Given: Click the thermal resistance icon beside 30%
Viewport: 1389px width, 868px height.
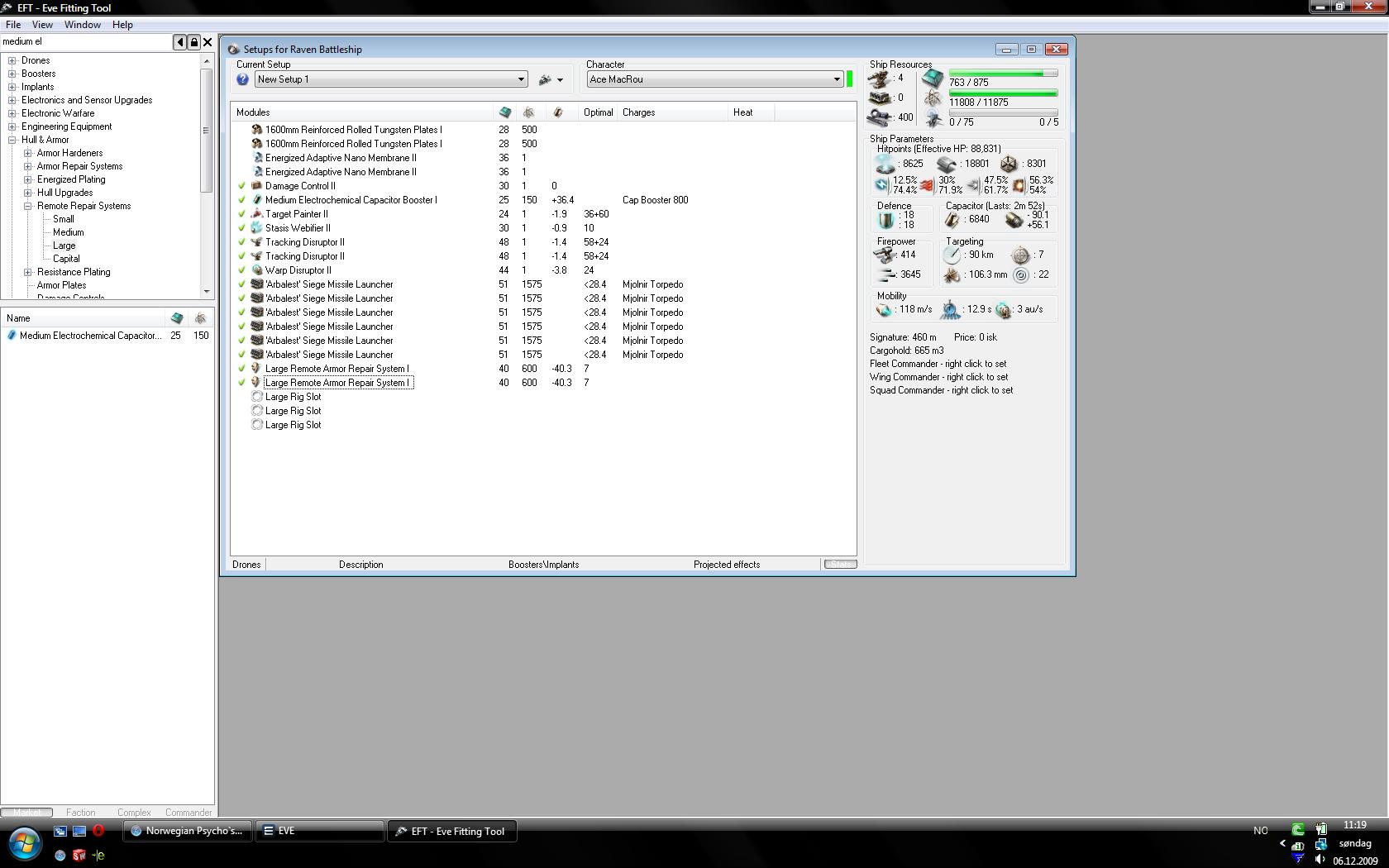Looking at the screenshot, I should click(x=928, y=184).
